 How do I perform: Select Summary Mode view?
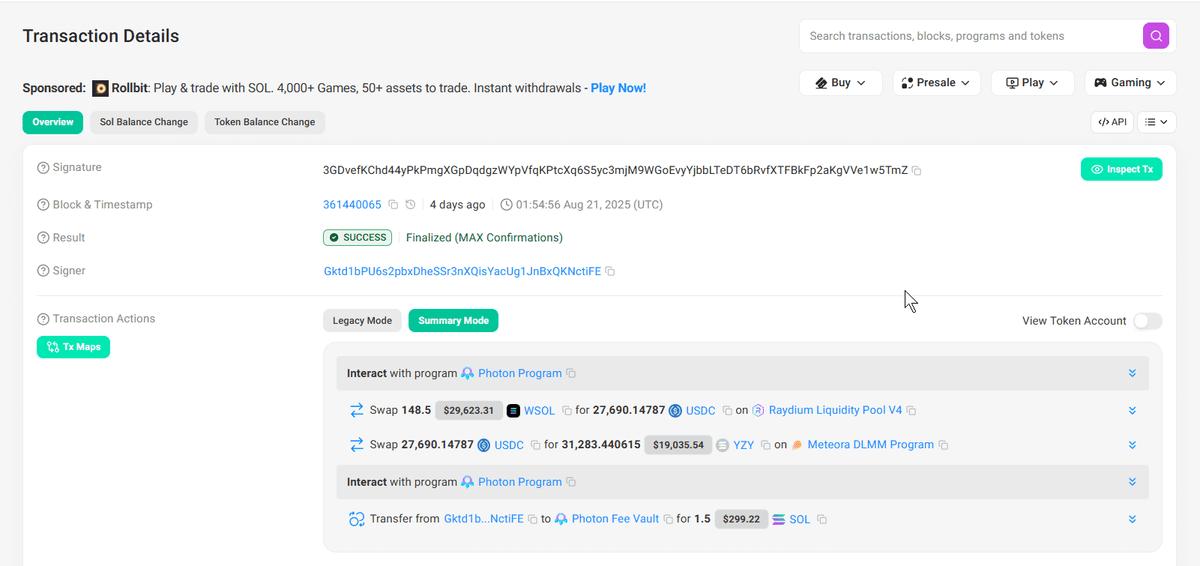point(453,321)
